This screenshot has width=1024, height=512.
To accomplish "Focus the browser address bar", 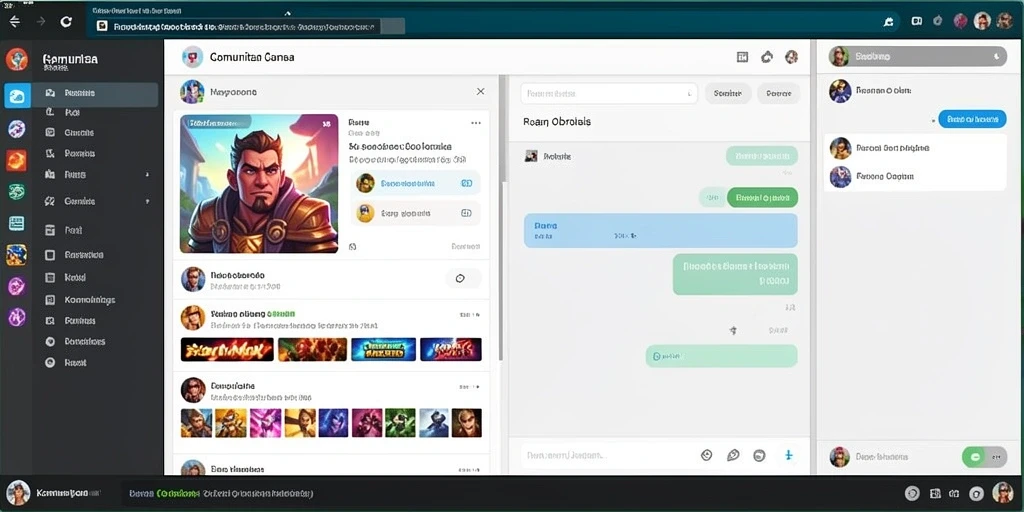I will pyautogui.click(x=248, y=26).
